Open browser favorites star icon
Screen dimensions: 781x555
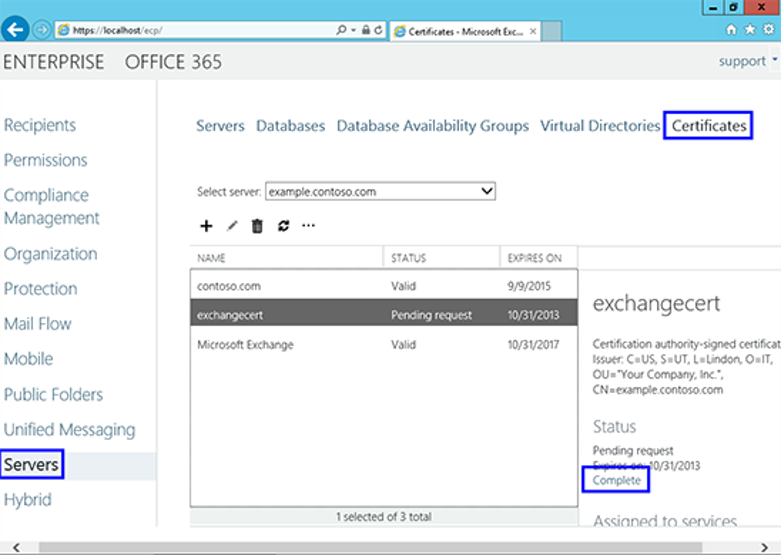tap(750, 30)
